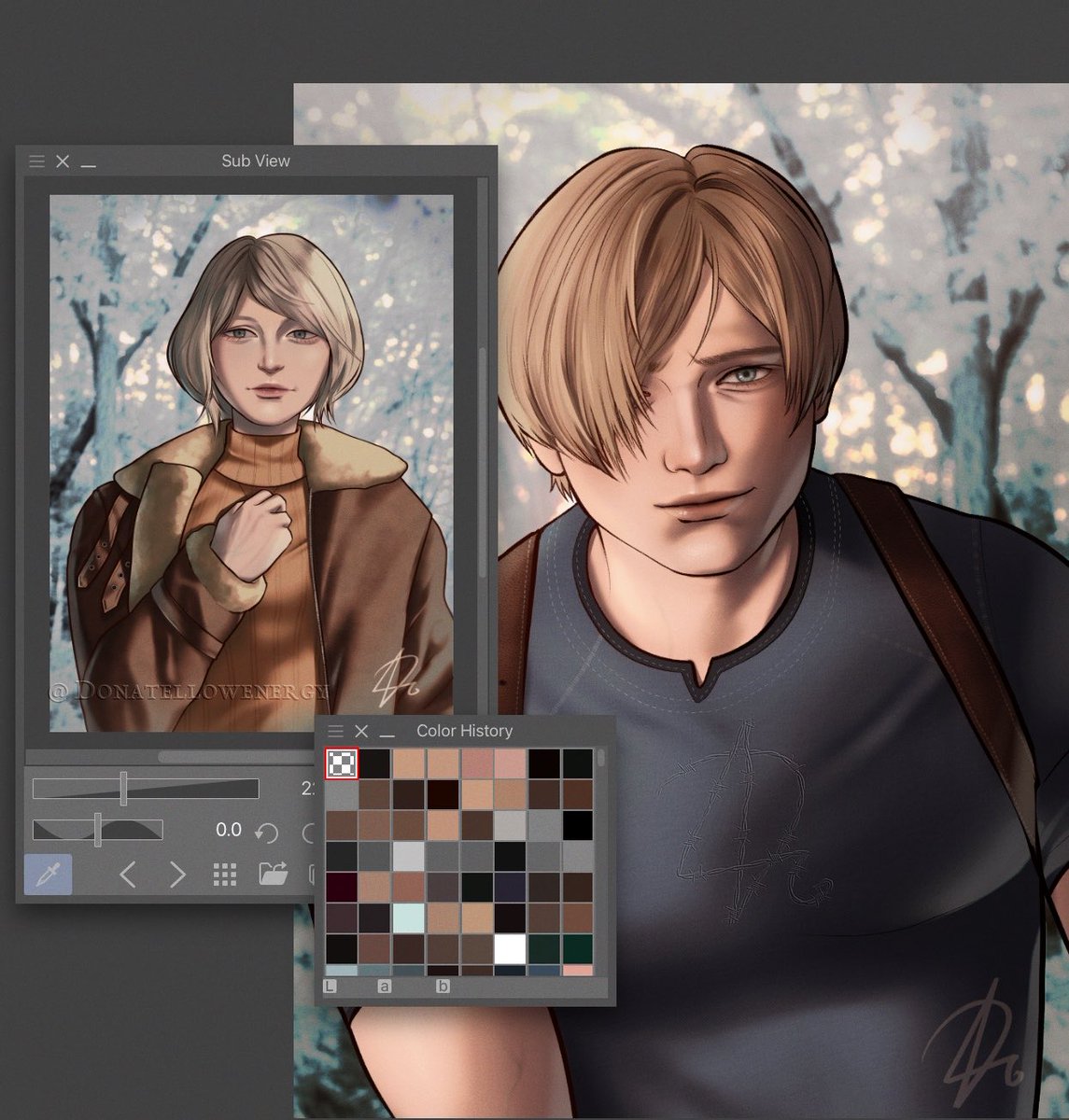The width and height of the screenshot is (1069, 1120).
Task: Pick the white swatch in Color History
Action: tap(510, 949)
